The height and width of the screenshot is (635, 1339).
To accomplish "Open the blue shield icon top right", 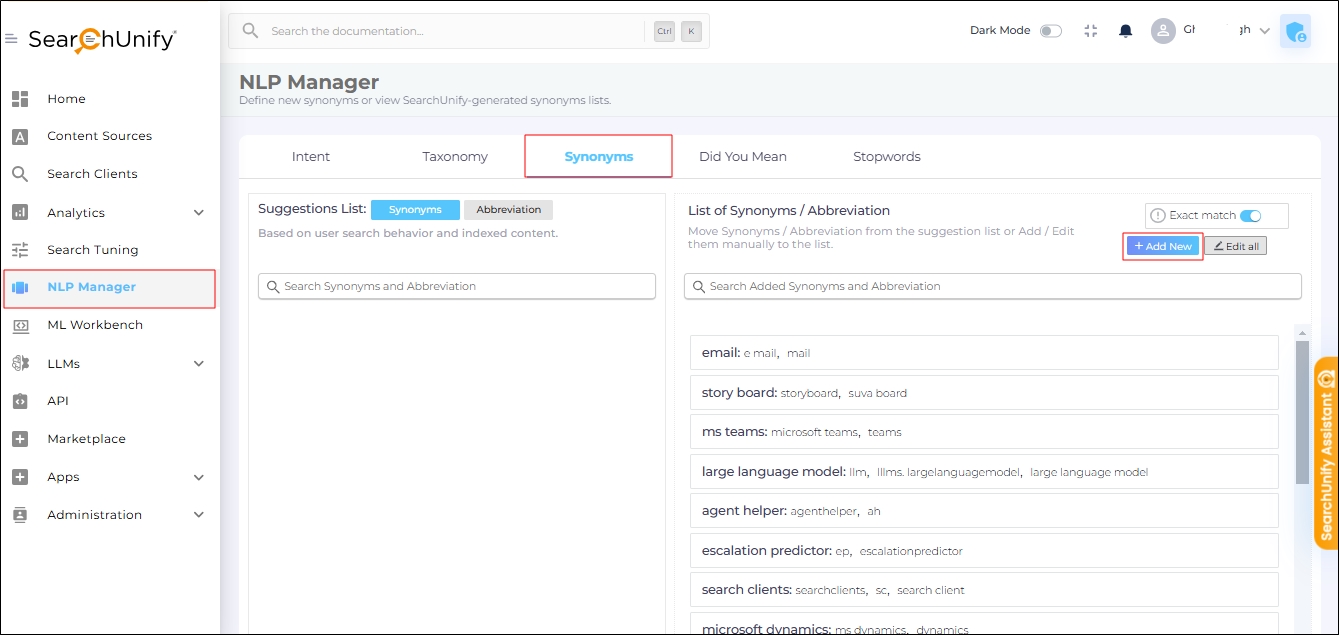I will (x=1295, y=32).
